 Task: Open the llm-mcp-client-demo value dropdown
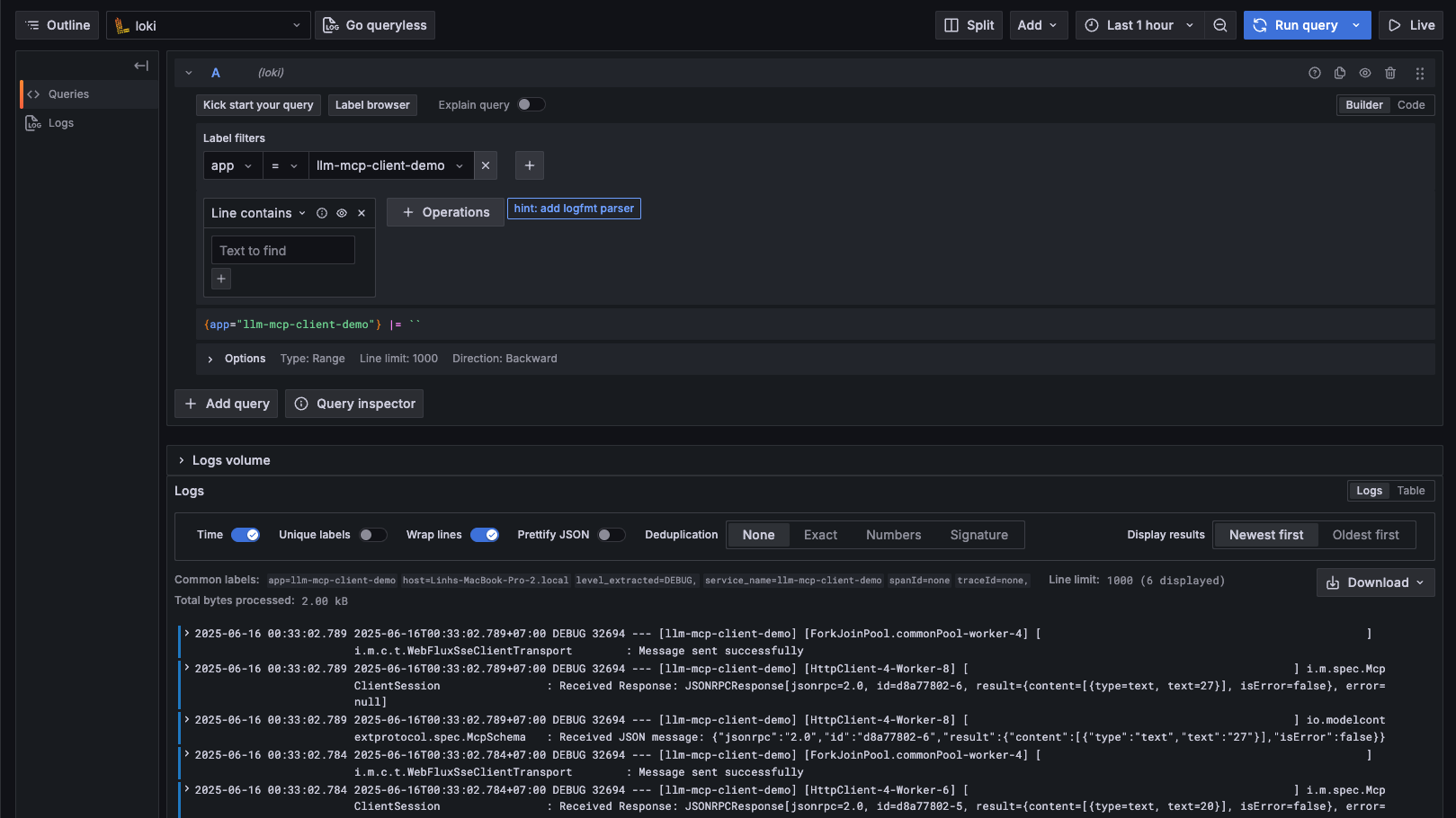click(391, 165)
